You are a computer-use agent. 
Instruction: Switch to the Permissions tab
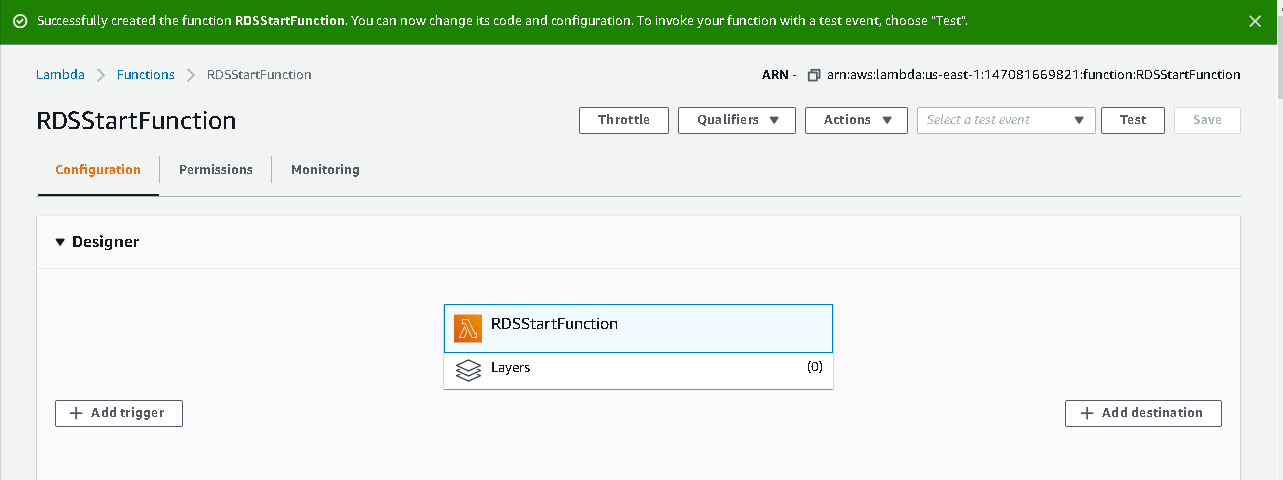216,170
